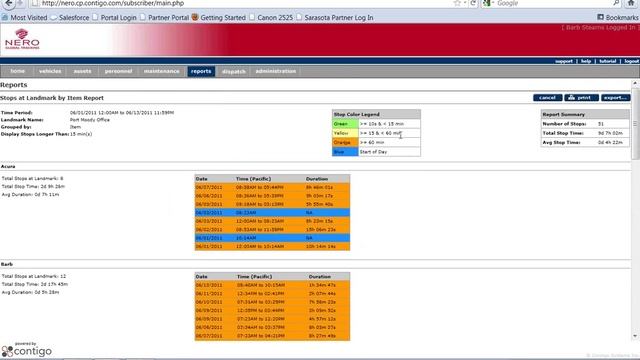
Task: Open the home tab
Action: pos(18,71)
